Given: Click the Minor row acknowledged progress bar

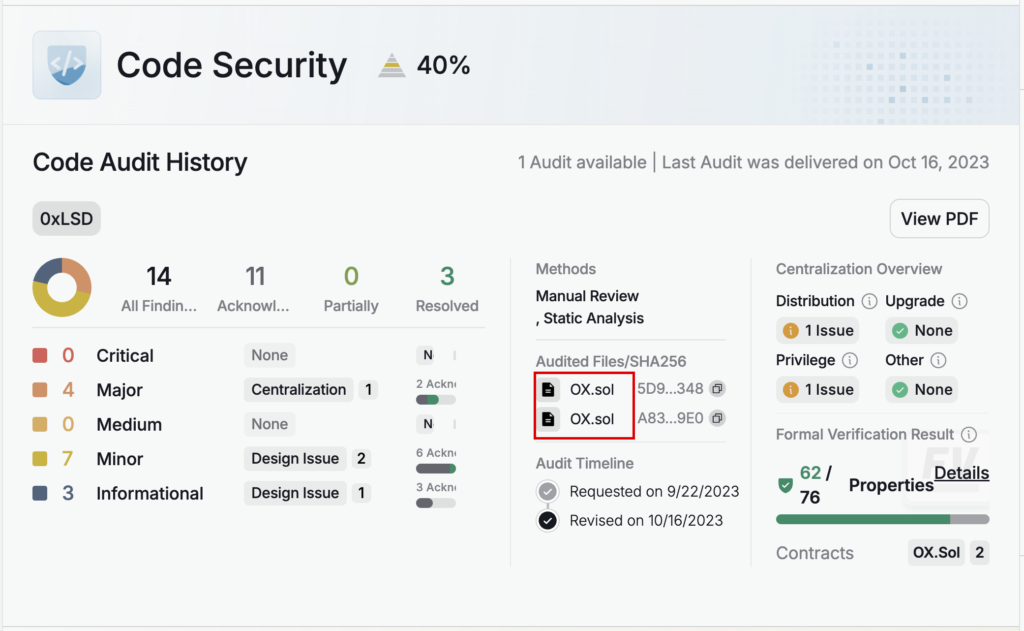Looking at the screenshot, I should [x=436, y=468].
